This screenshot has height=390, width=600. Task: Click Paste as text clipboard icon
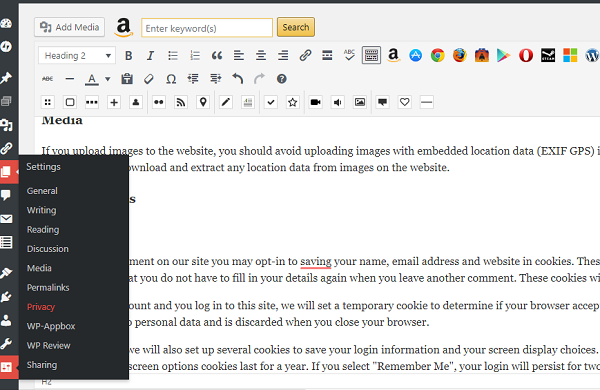click(127, 79)
